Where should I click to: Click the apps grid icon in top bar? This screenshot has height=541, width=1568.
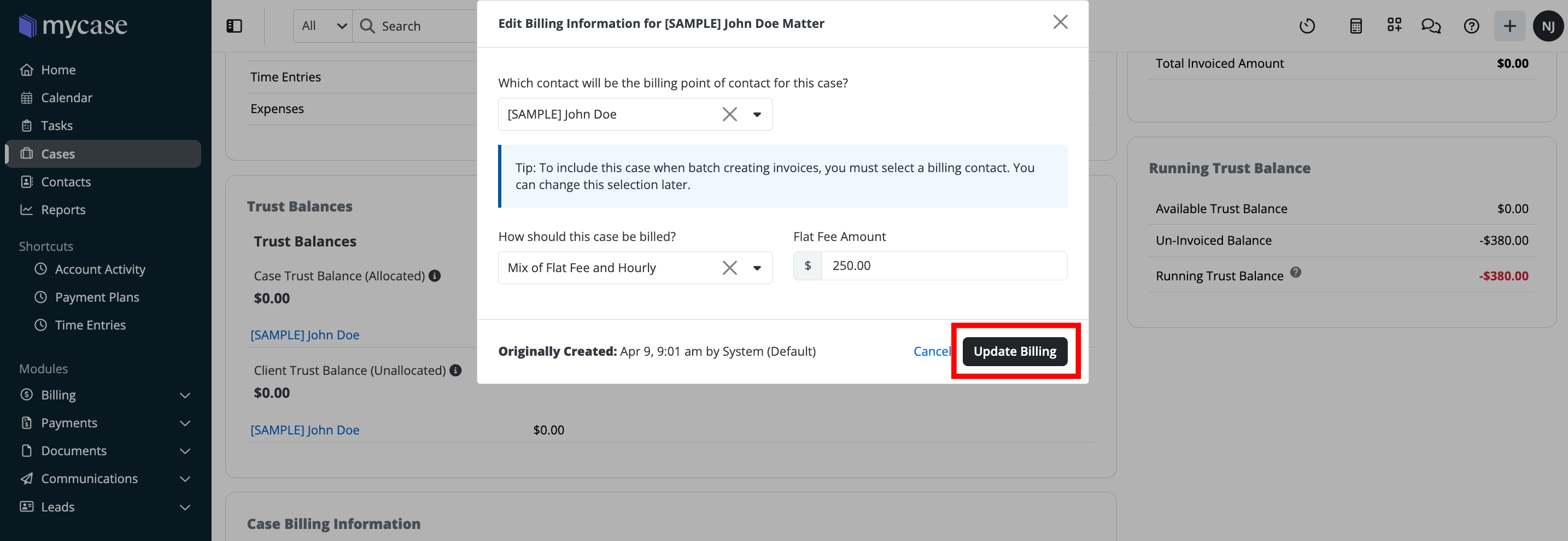pyautogui.click(x=1394, y=25)
